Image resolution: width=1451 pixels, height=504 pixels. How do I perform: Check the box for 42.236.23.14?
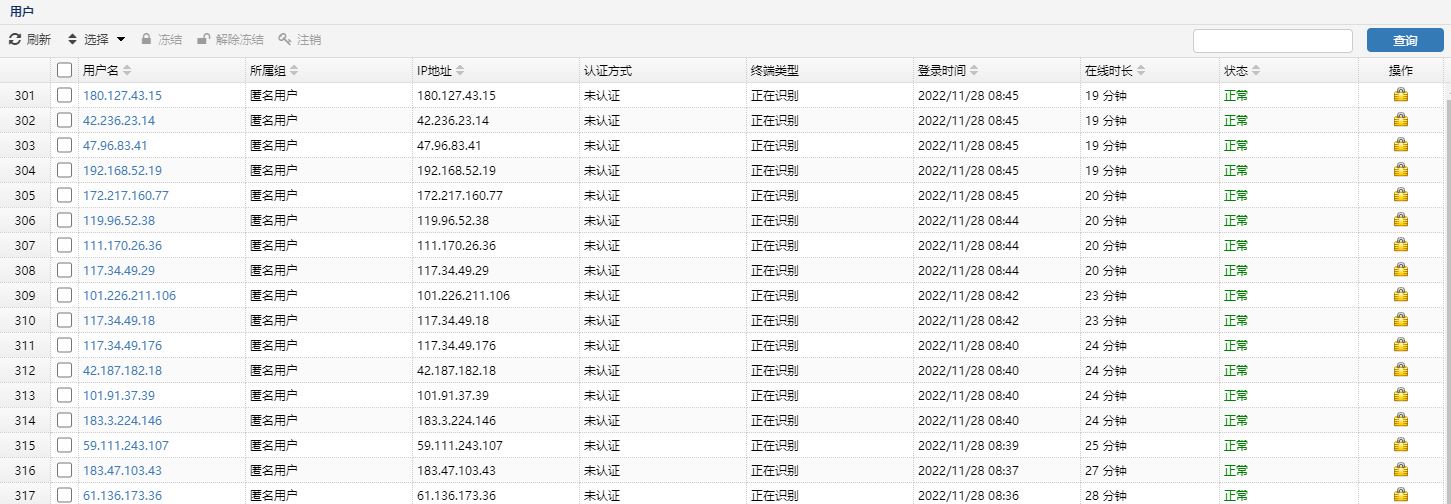coord(64,120)
